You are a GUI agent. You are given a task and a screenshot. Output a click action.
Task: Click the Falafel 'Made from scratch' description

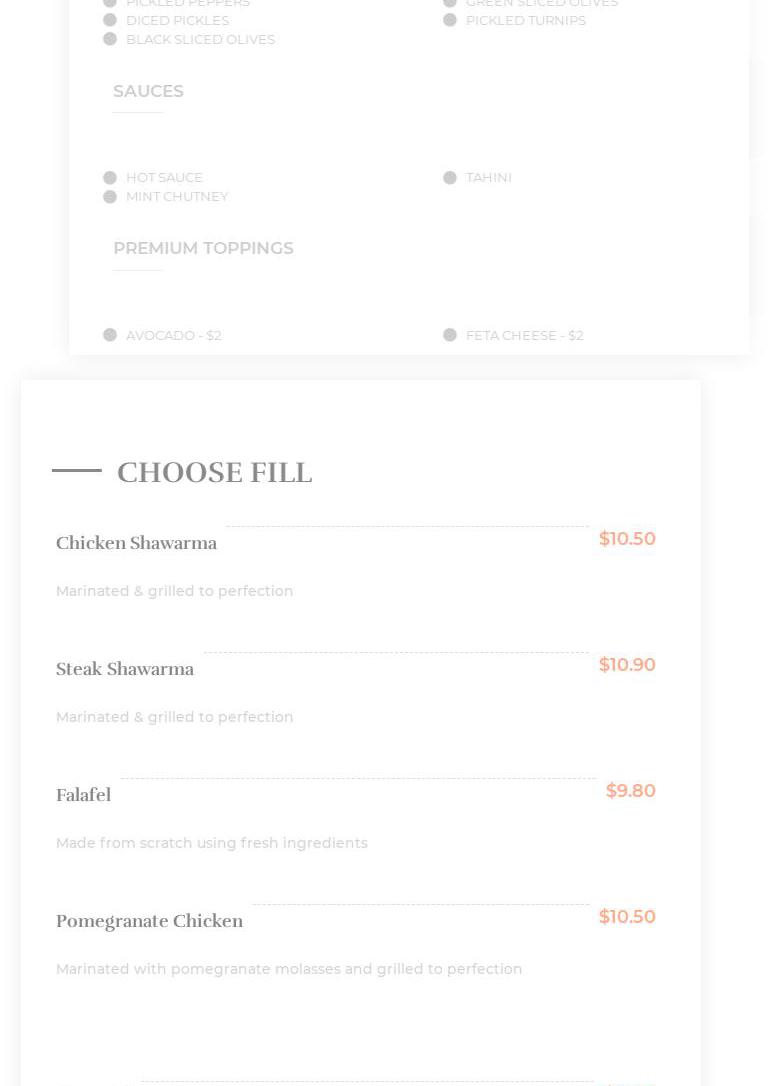[211, 843]
